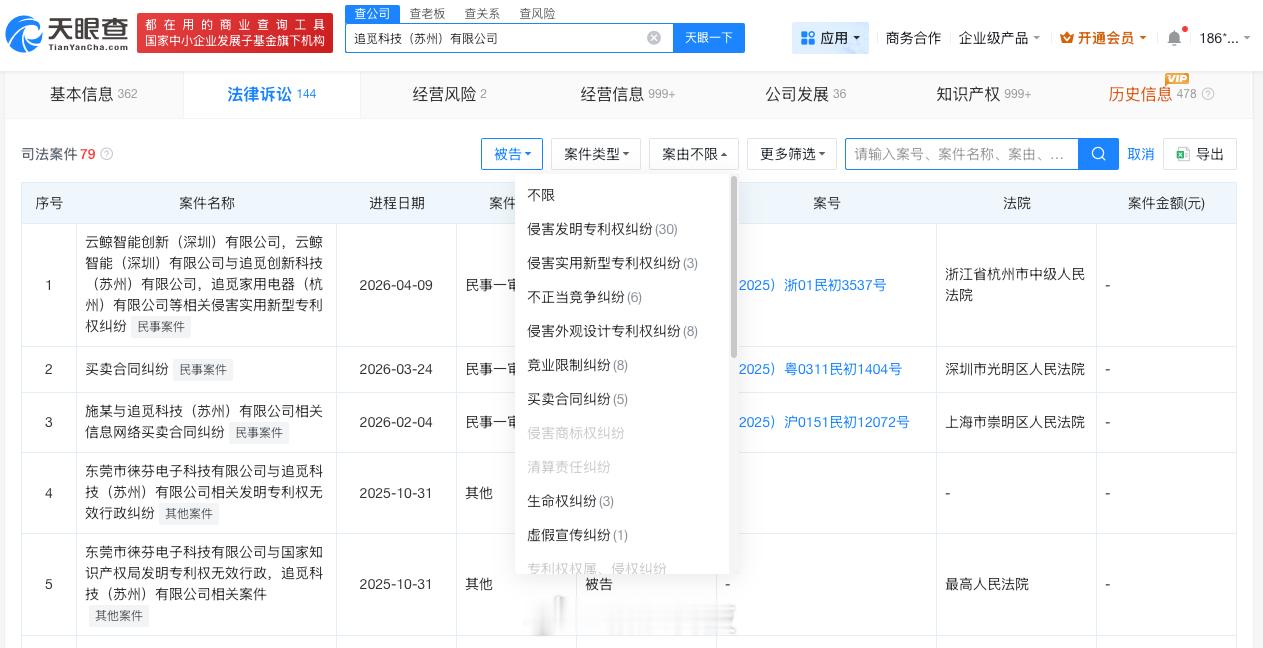Select 侵害外观设计专利权纠纷 (8) option
1263x648 pixels.
[x=623, y=331]
